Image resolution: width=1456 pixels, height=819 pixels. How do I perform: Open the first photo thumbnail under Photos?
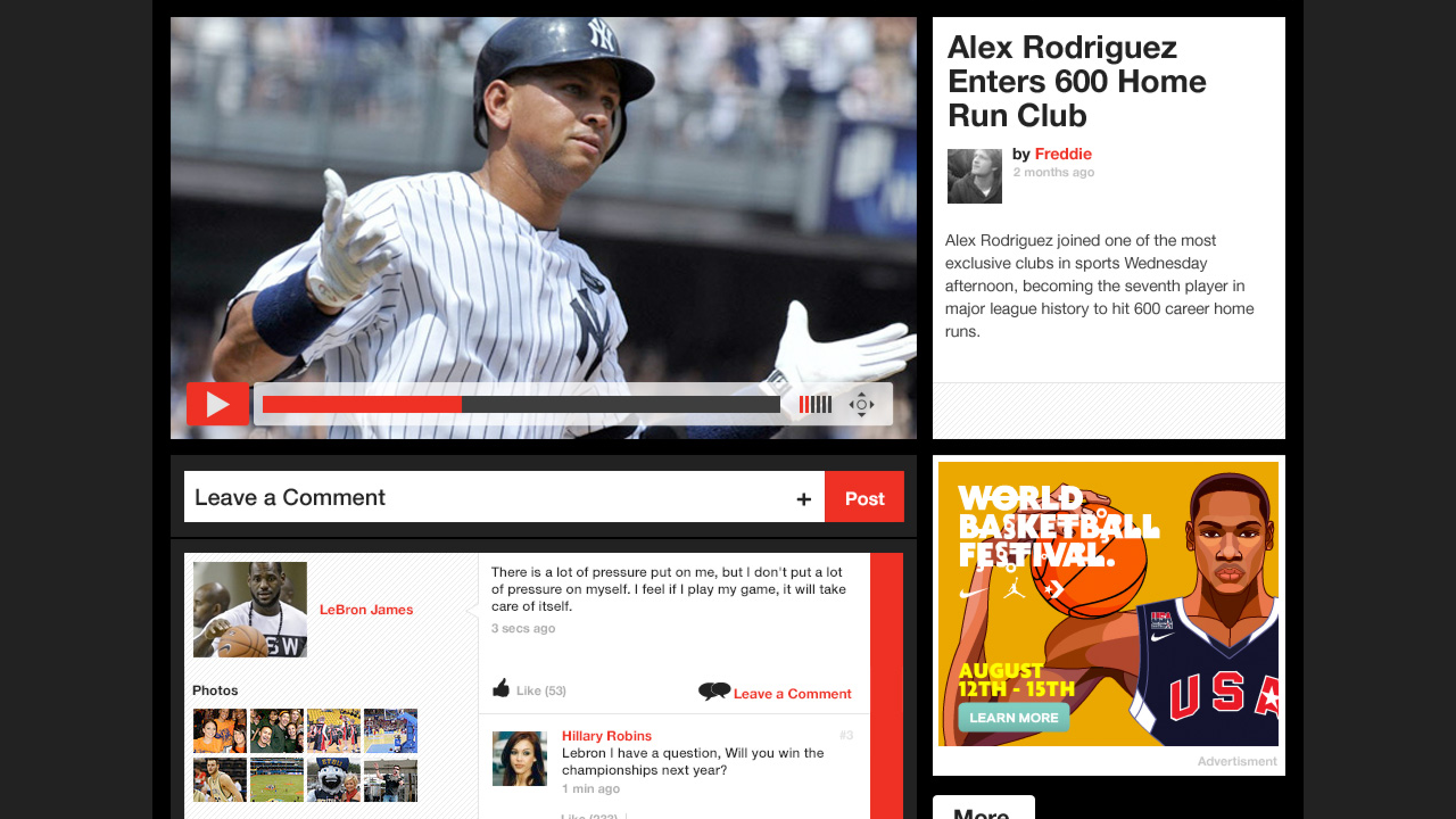[x=220, y=731]
